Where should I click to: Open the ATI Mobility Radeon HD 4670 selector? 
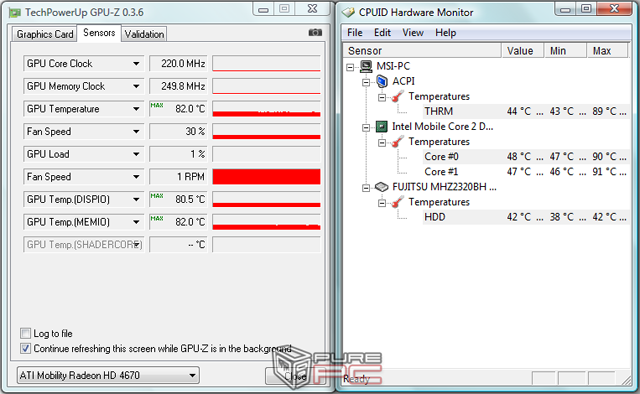pyautogui.click(x=108, y=375)
